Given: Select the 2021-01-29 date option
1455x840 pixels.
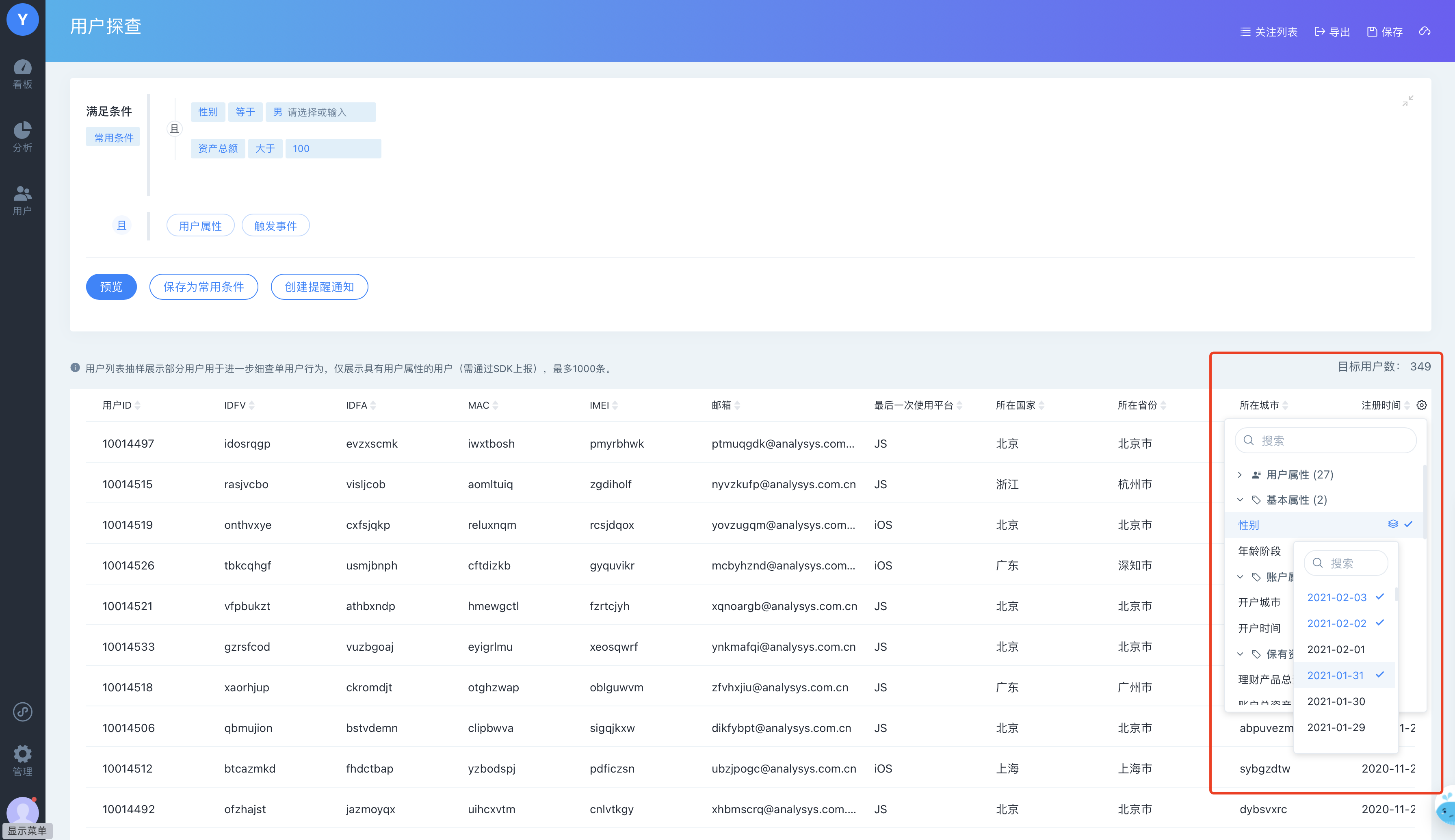Looking at the screenshot, I should coord(1344,727).
